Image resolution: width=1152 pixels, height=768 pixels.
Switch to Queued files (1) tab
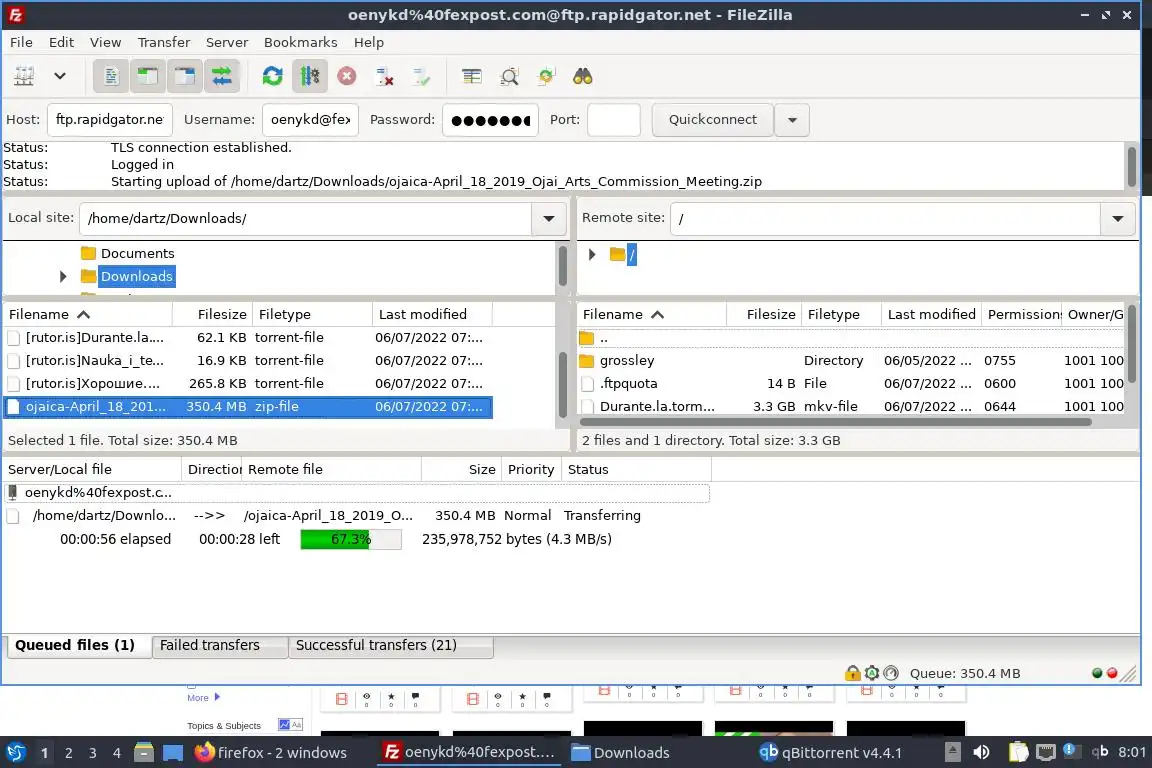pyautogui.click(x=79, y=645)
